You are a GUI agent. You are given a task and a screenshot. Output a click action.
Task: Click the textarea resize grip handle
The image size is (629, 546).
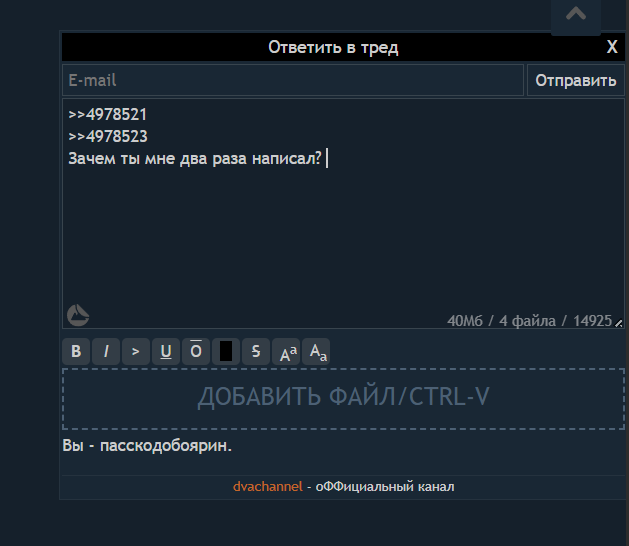click(x=619, y=323)
